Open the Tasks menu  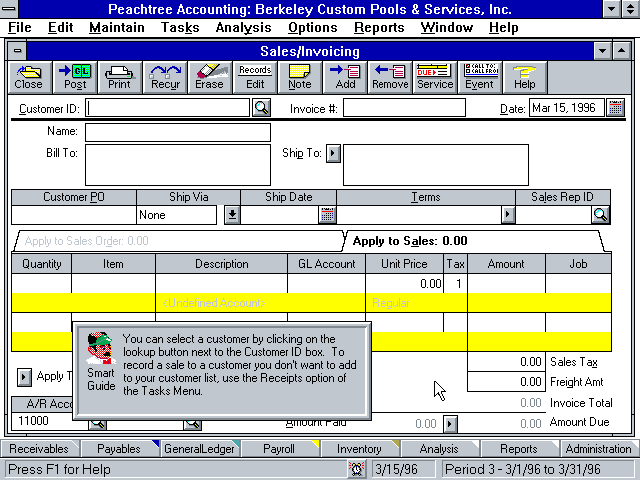[x=180, y=27]
